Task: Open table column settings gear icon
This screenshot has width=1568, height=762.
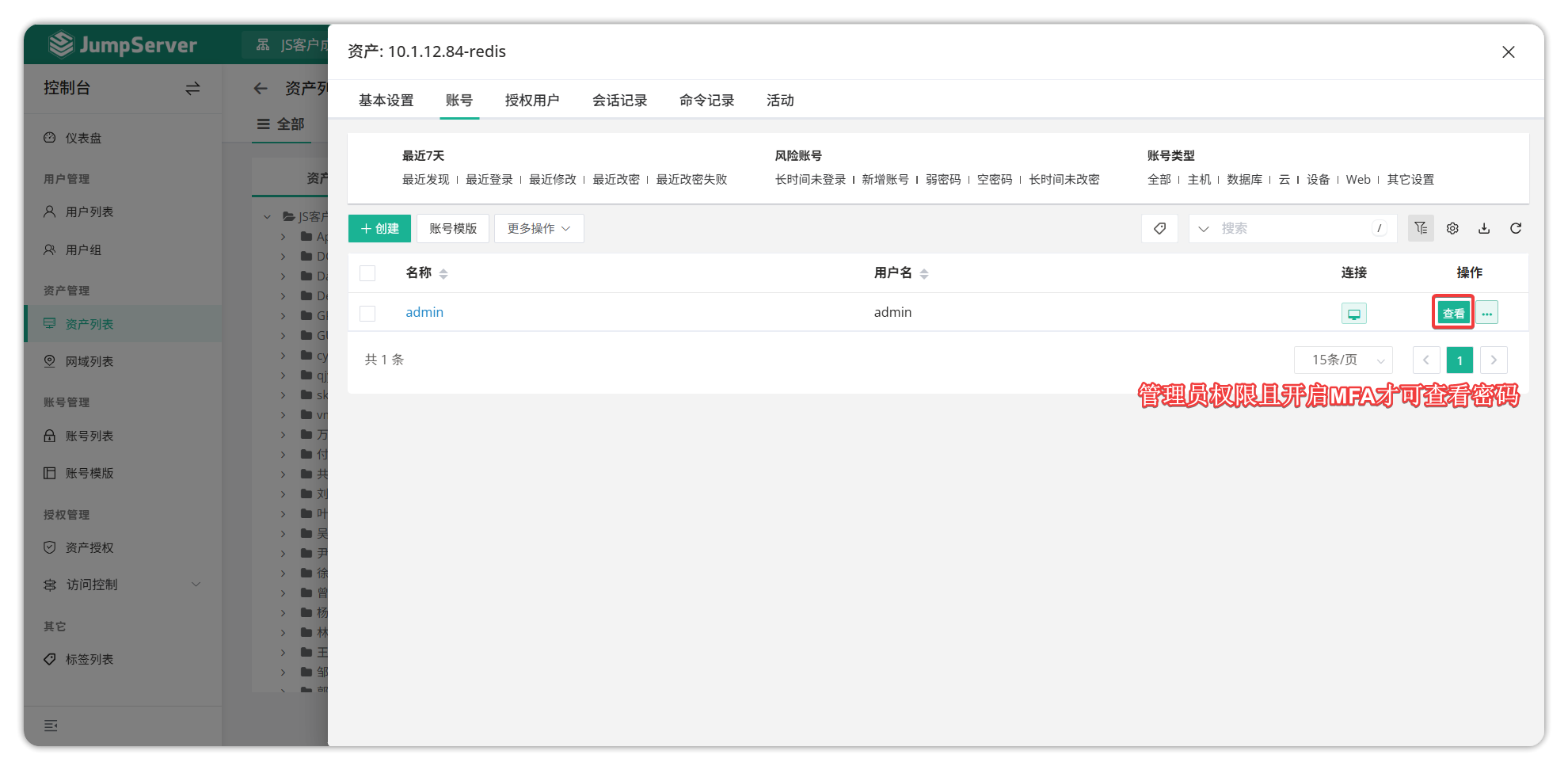Action: (x=1452, y=229)
